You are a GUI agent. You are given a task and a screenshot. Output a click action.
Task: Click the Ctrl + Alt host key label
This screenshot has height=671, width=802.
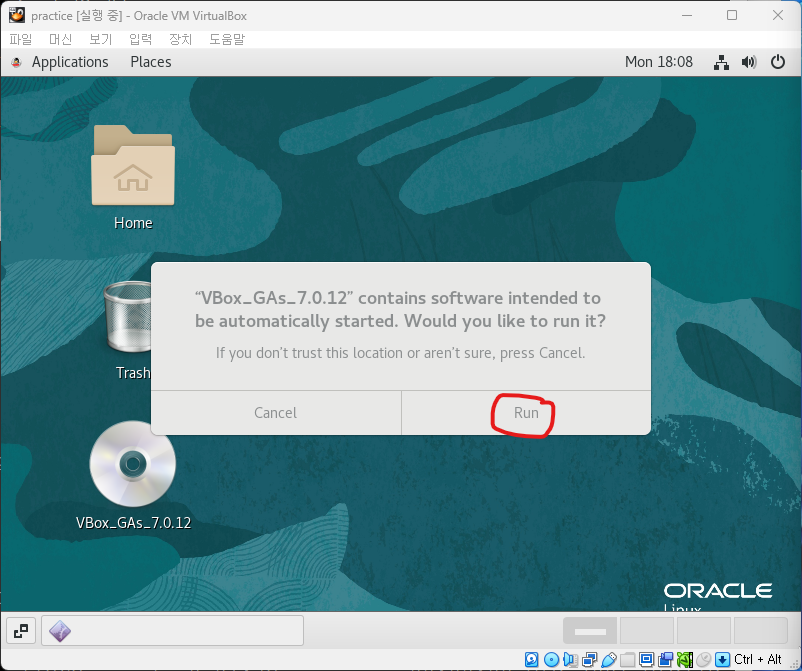pos(758,659)
